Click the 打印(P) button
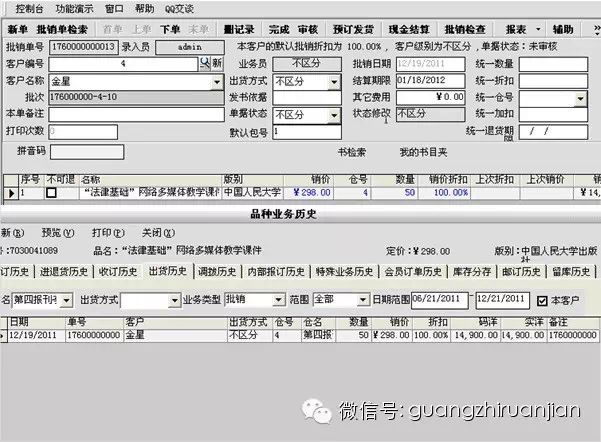Viewport: 601px width, 442px height. click(x=108, y=233)
